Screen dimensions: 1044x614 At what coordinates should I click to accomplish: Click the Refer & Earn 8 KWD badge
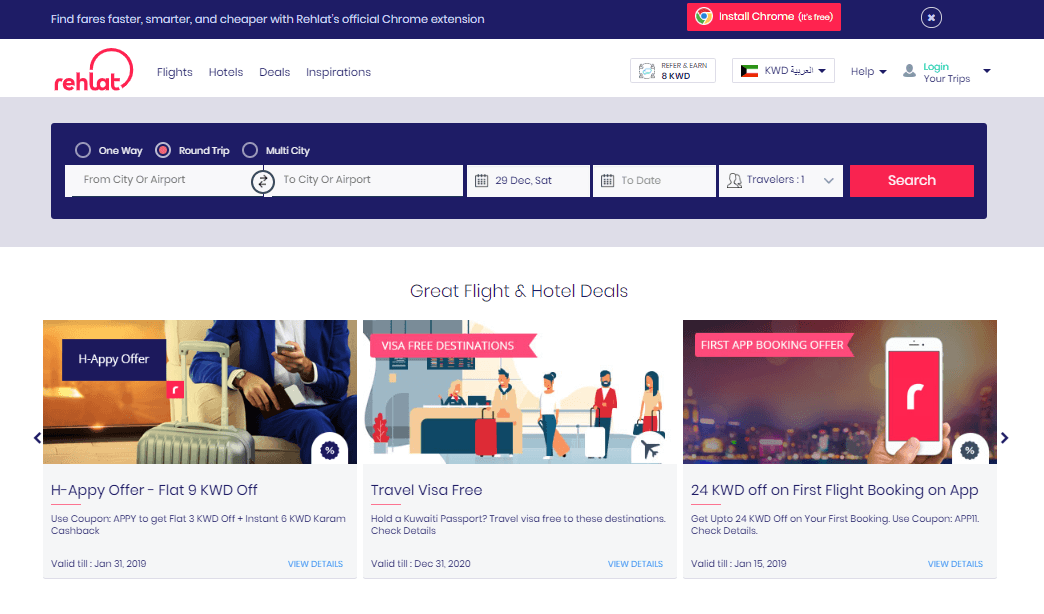[673, 71]
